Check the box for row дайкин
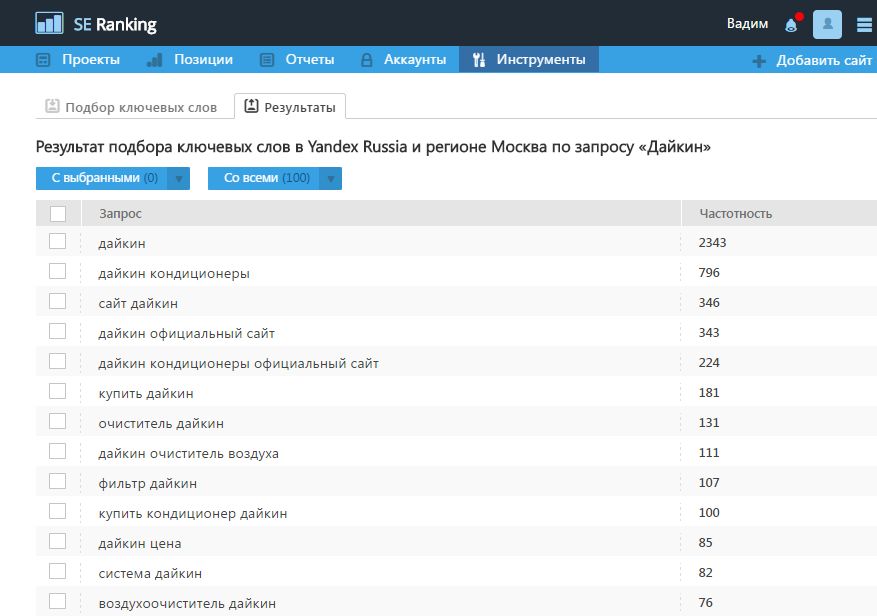The height and width of the screenshot is (616, 877). (x=58, y=241)
